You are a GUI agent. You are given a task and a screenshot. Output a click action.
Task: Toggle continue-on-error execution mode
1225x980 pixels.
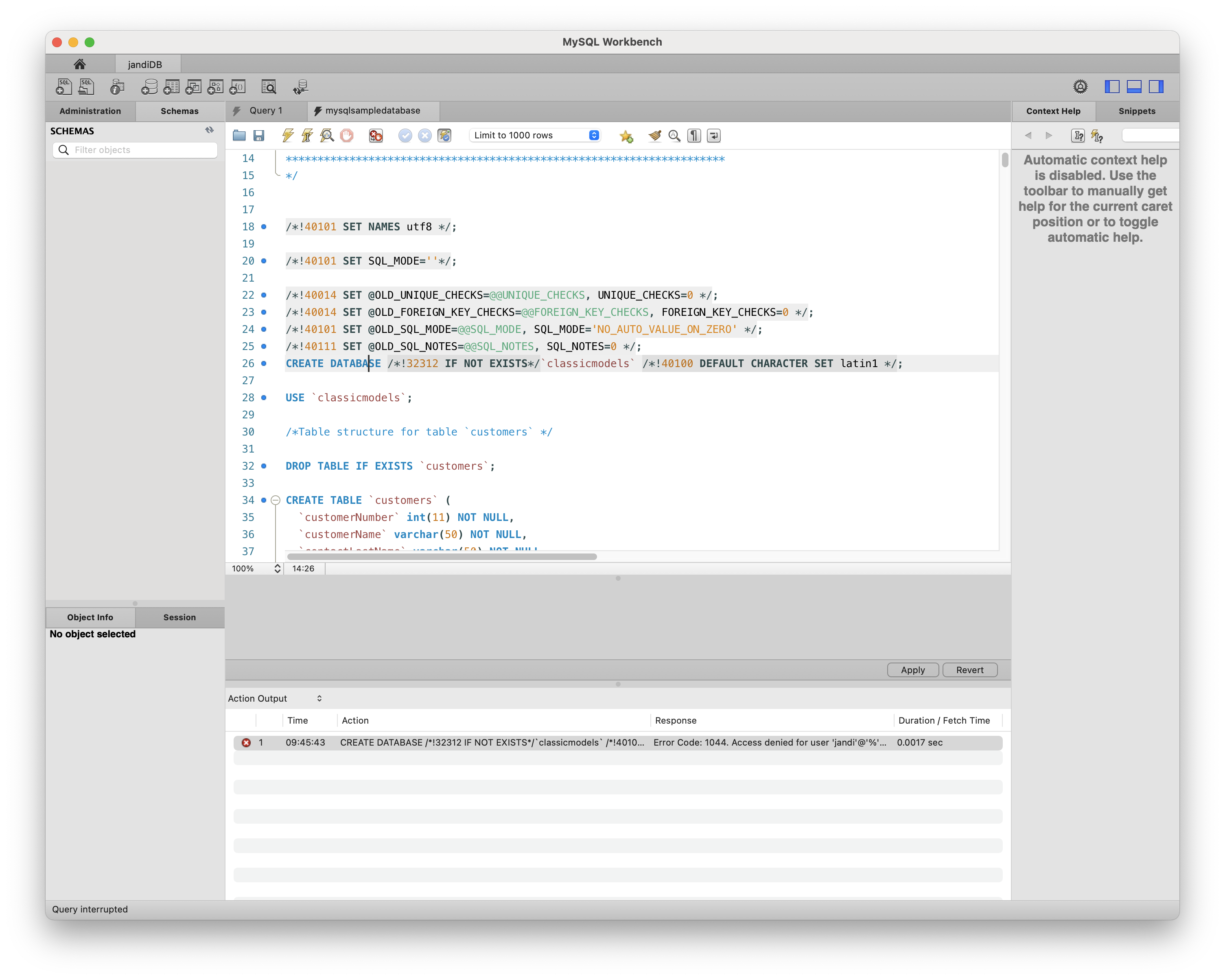click(376, 135)
